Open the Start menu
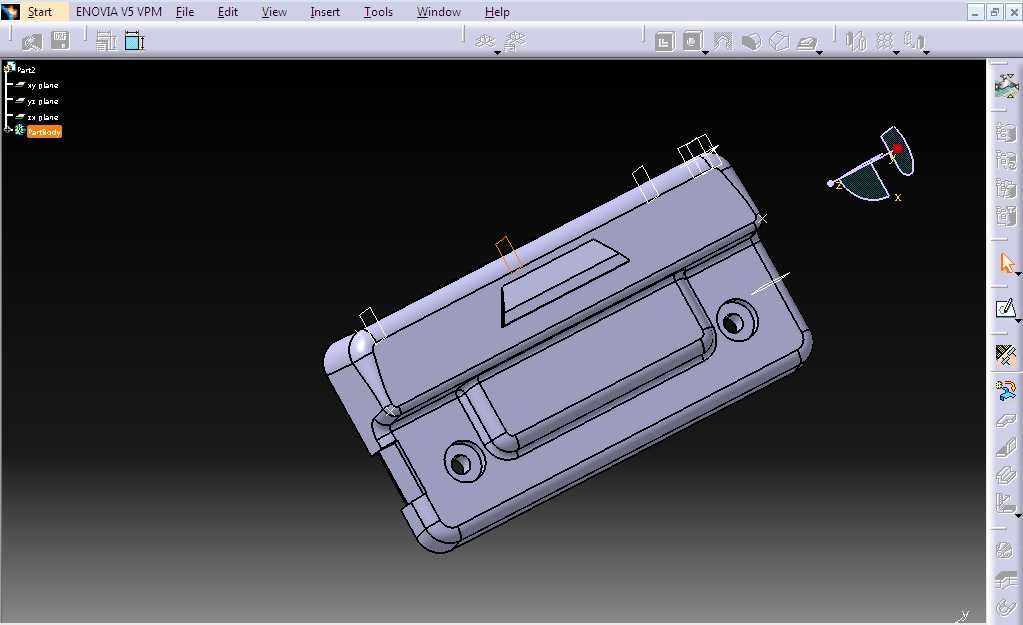The height and width of the screenshot is (625, 1023). click(40, 12)
